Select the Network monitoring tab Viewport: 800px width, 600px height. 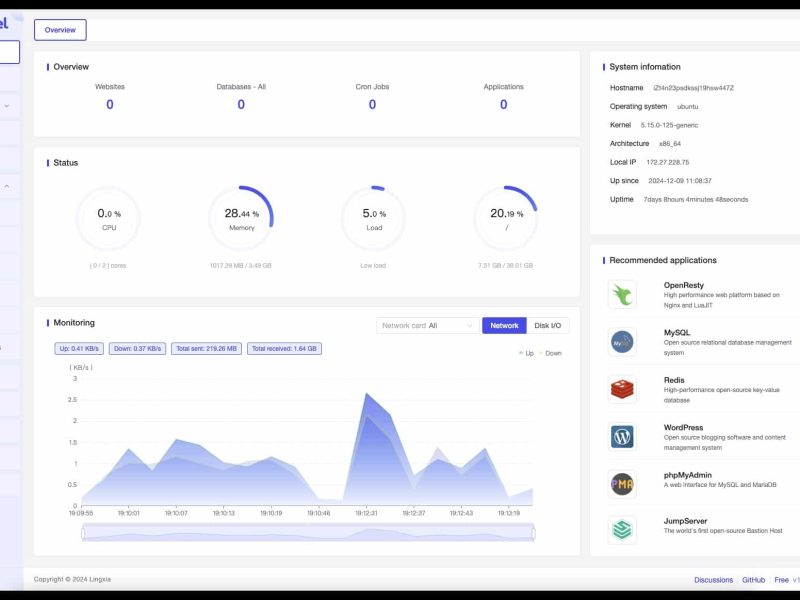[504, 325]
